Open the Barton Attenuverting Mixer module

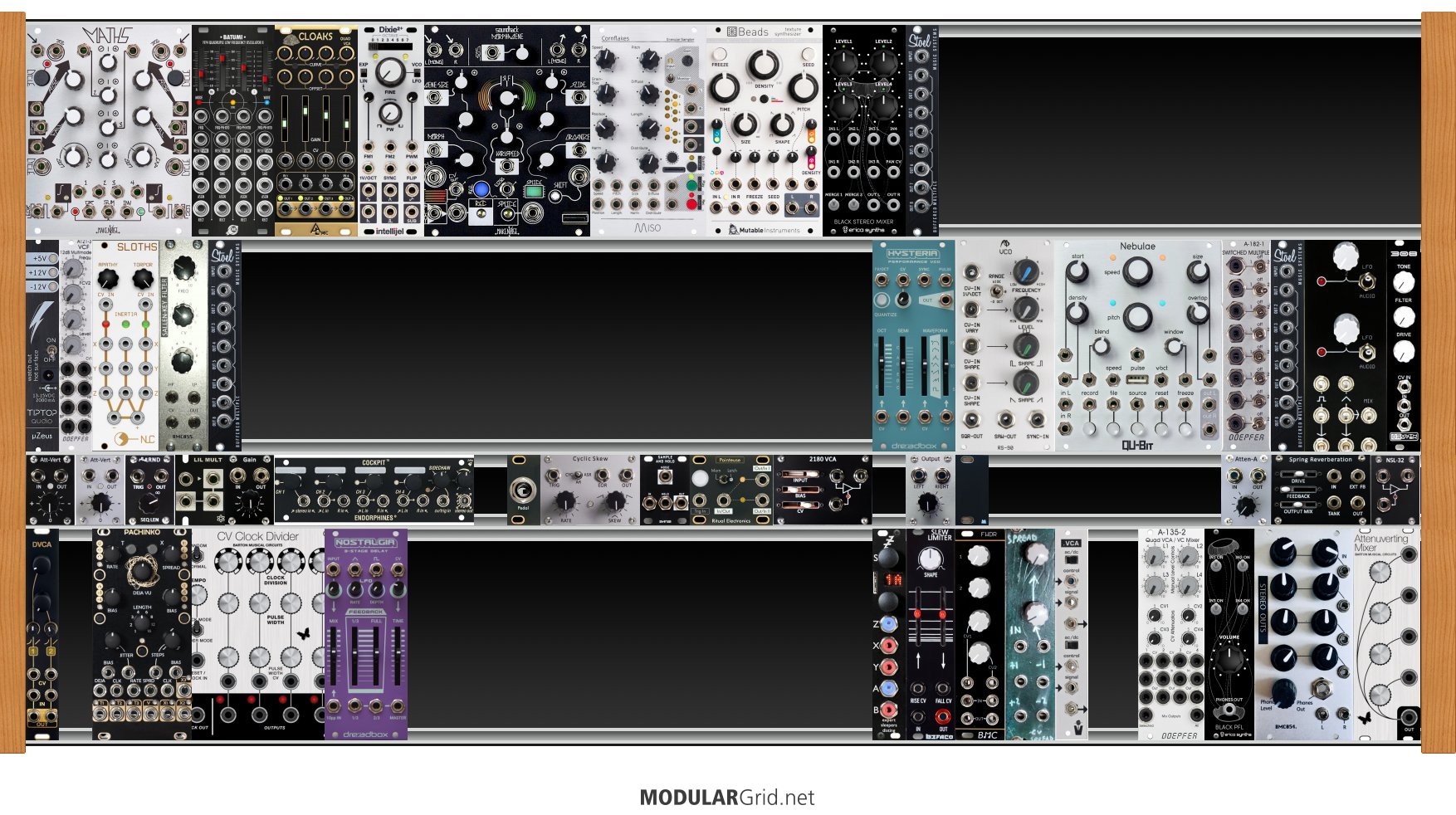(1387, 634)
